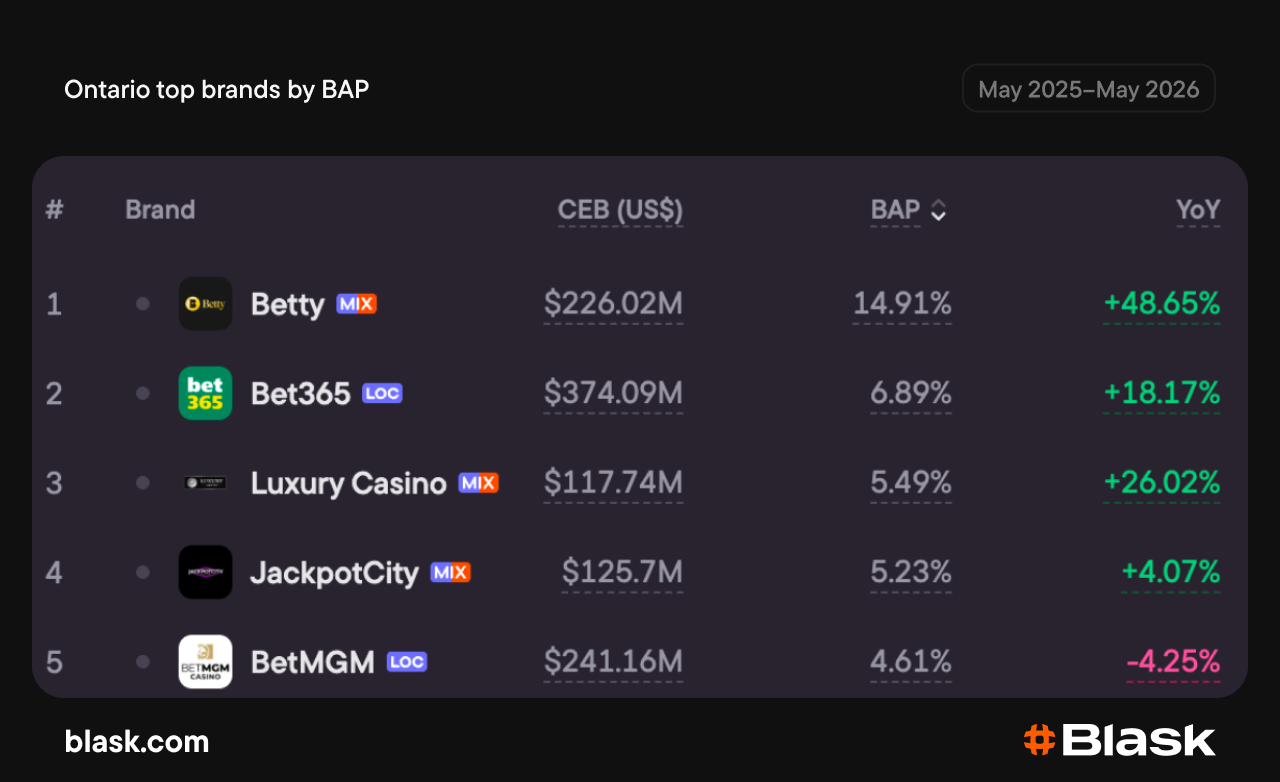Click the Bet365 green logo icon

click(x=205, y=393)
